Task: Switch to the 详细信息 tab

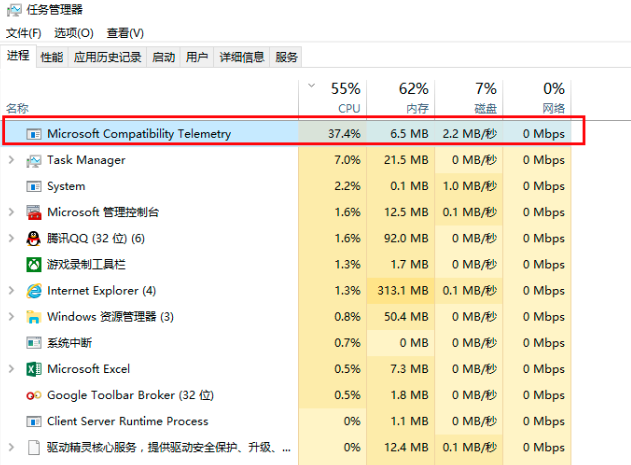Action: click(241, 57)
